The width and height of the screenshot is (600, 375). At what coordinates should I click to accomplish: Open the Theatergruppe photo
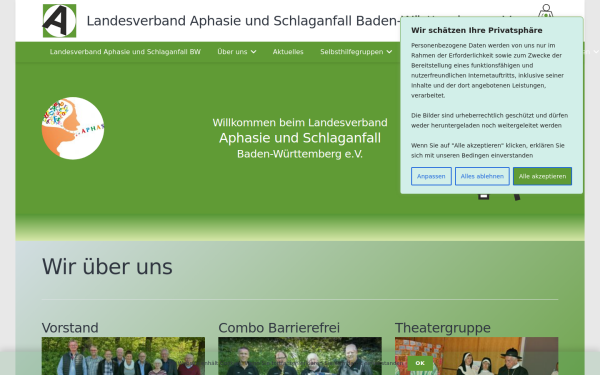(x=476, y=356)
